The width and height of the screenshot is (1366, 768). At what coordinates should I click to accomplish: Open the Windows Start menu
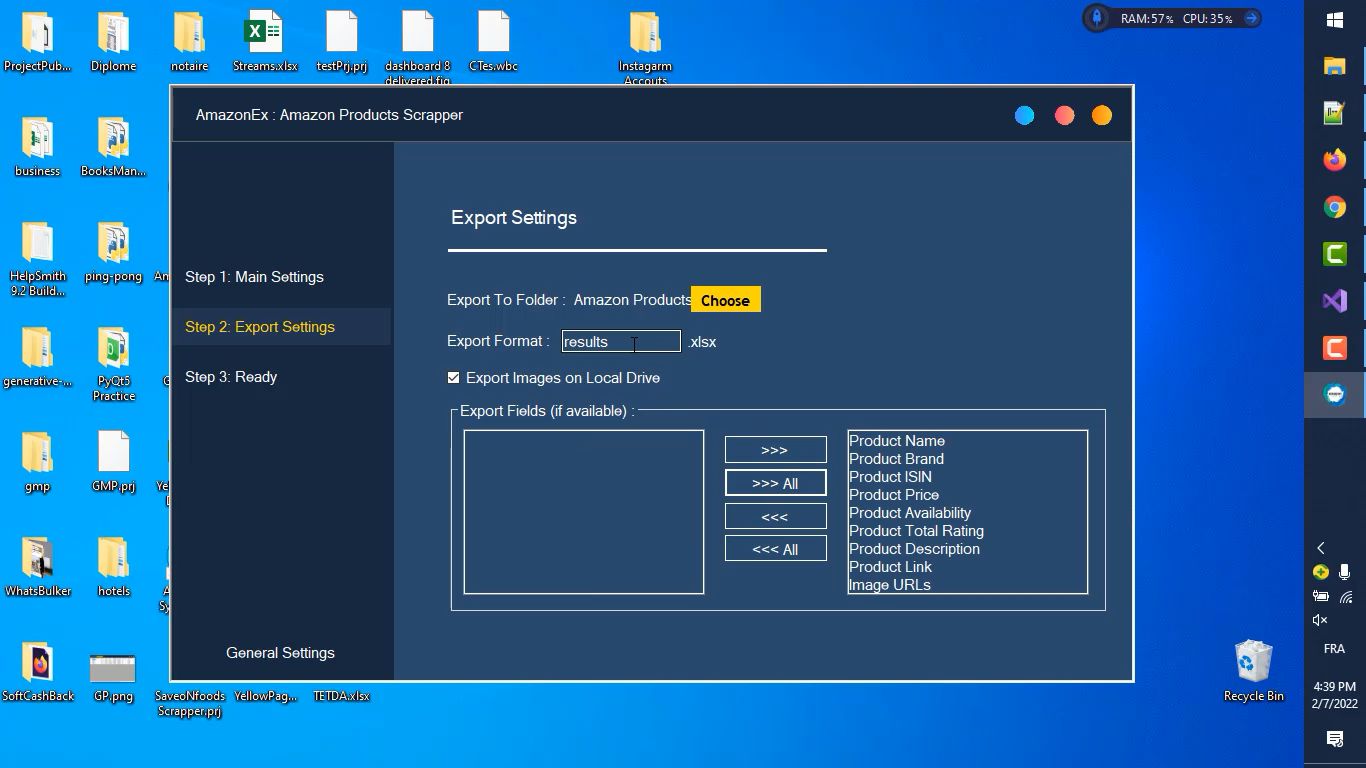(x=1334, y=20)
